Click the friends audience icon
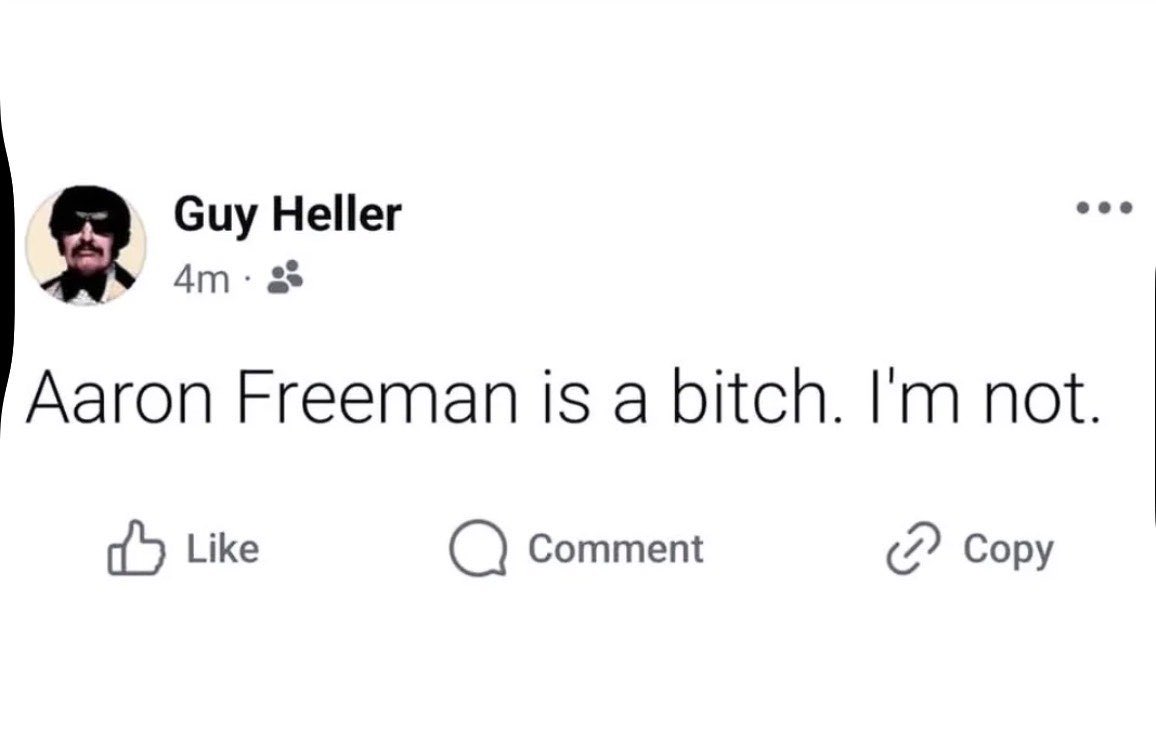 (285, 277)
